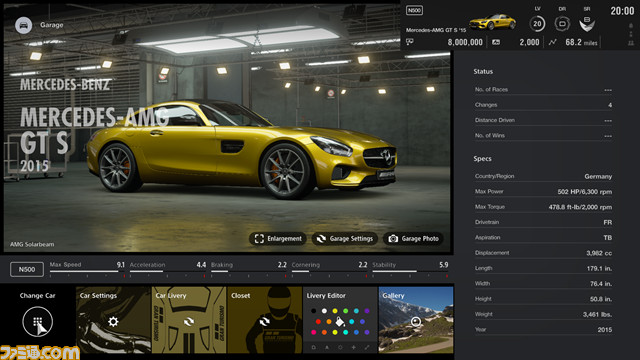Click Max Torque 478.8 ft-lb row
Screen dimensions: 640x360
click(543, 207)
